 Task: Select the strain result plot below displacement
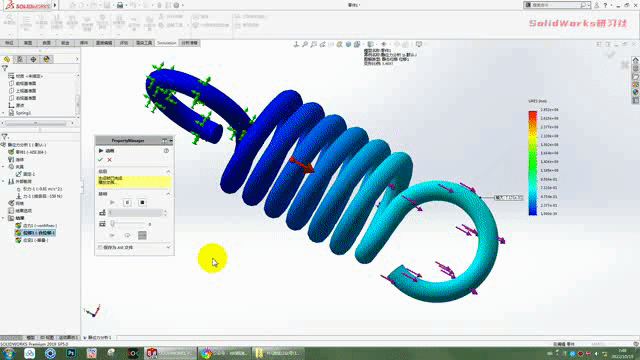pyautogui.click(x=32, y=240)
